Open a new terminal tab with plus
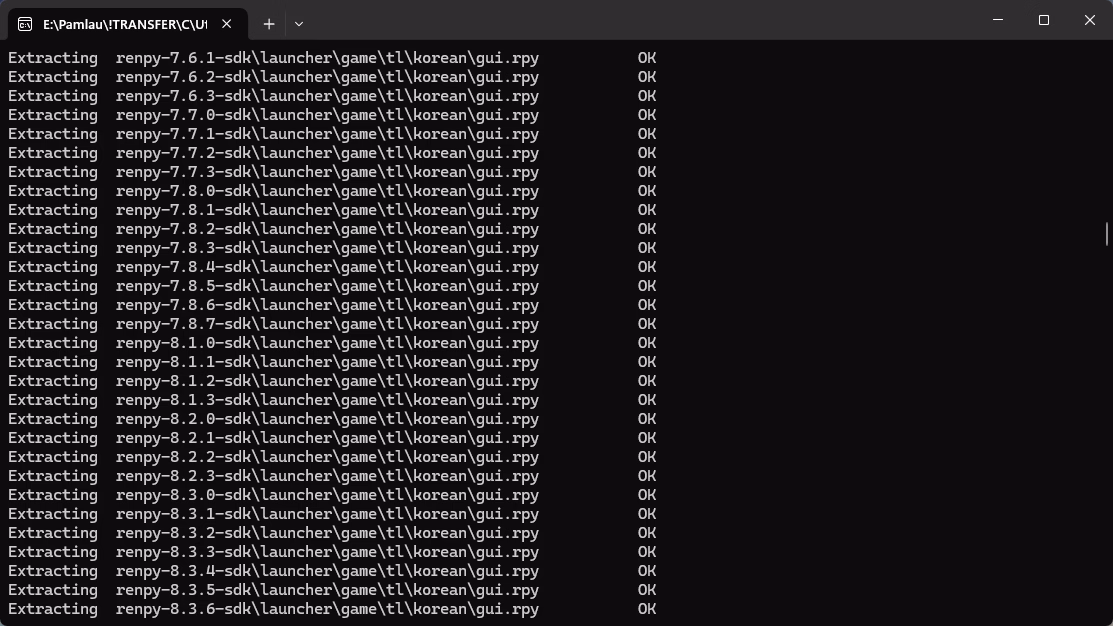This screenshot has height=626, width=1113. coord(269,24)
